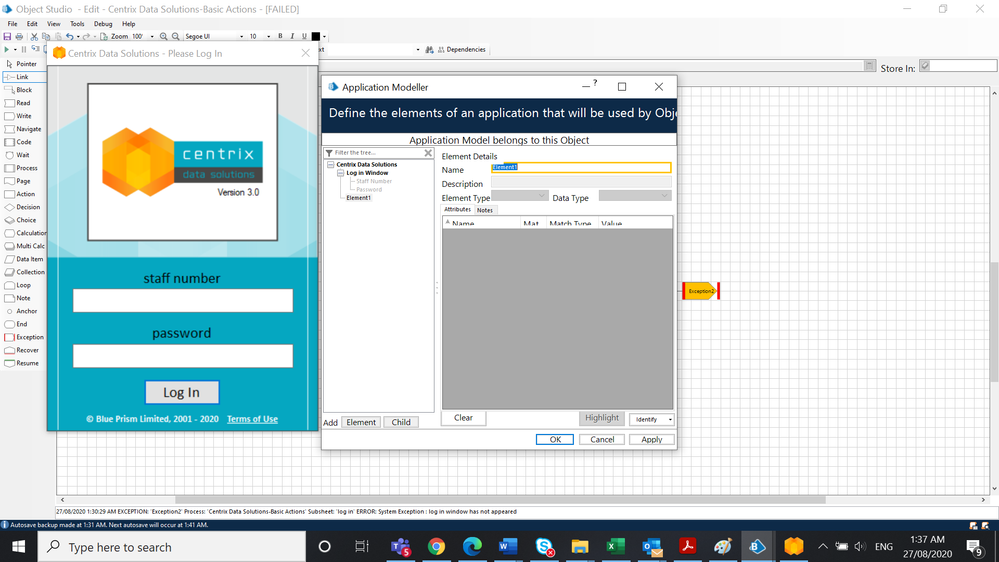Select the Decision stage tool

coord(24,207)
